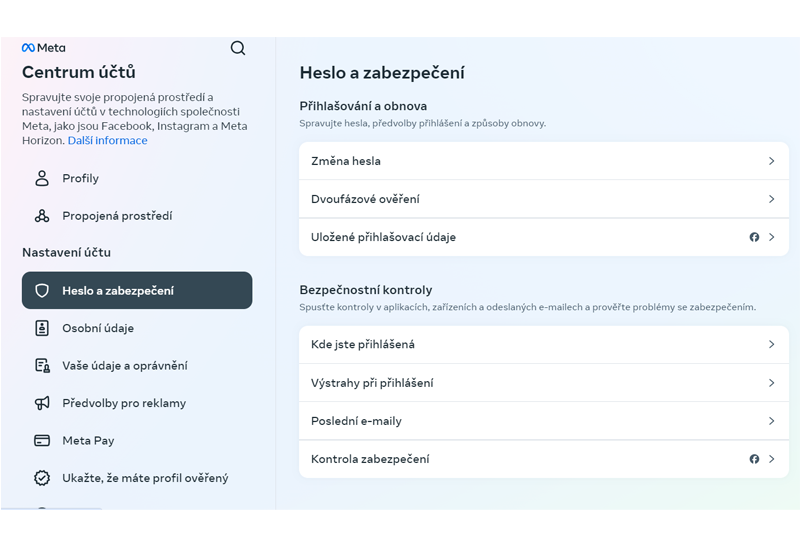This screenshot has width=800, height=547.
Task: Click the shield icon for Heslo a zabezpečení
Action: click(42, 290)
